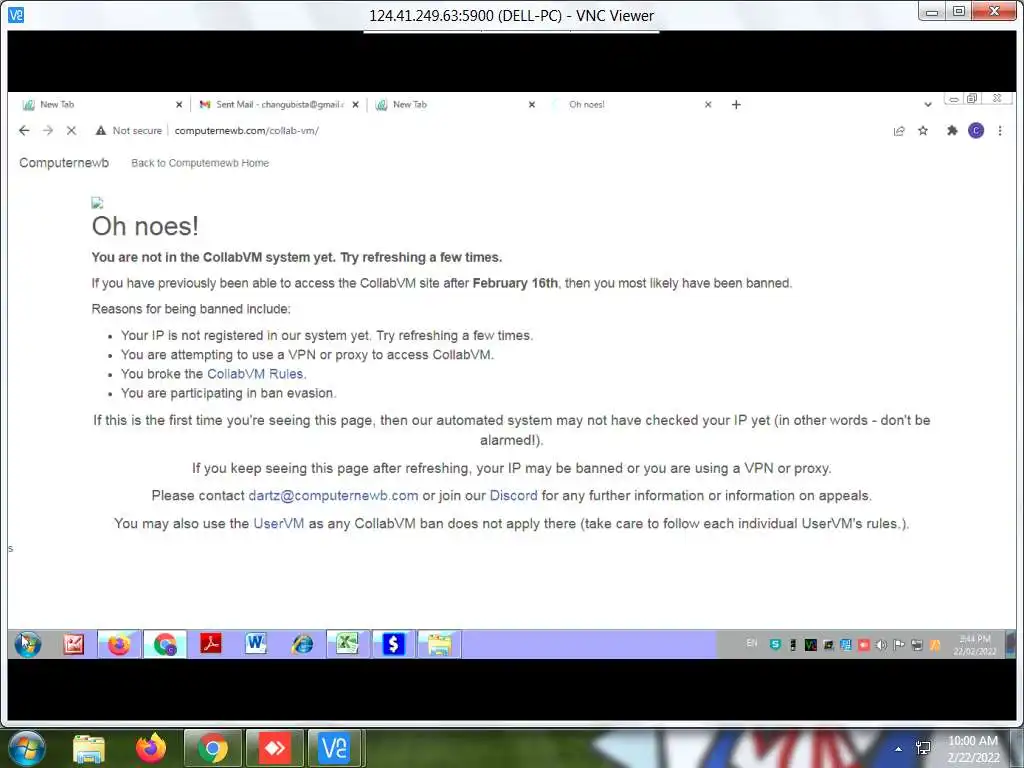
Task: Open Back to Computernewb Home link
Action: click(x=200, y=163)
